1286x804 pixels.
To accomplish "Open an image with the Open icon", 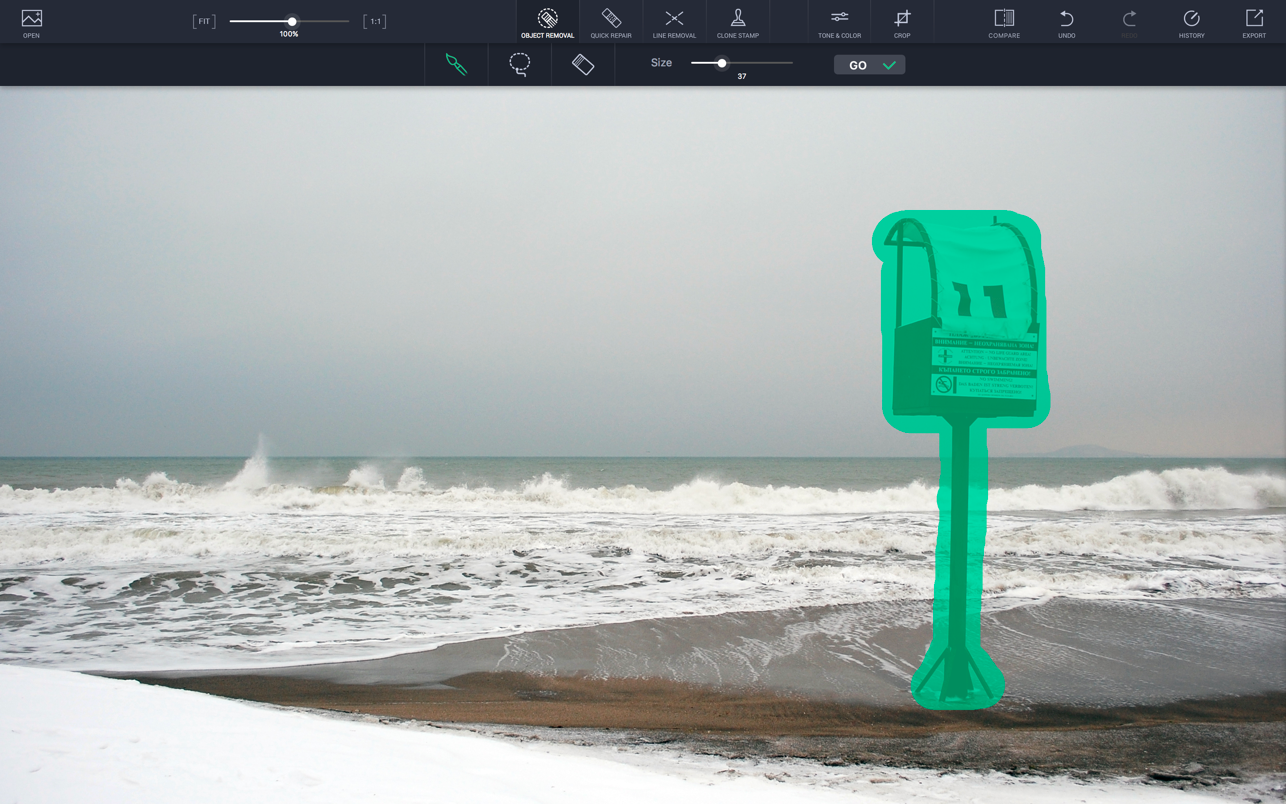I will pyautogui.click(x=31, y=22).
